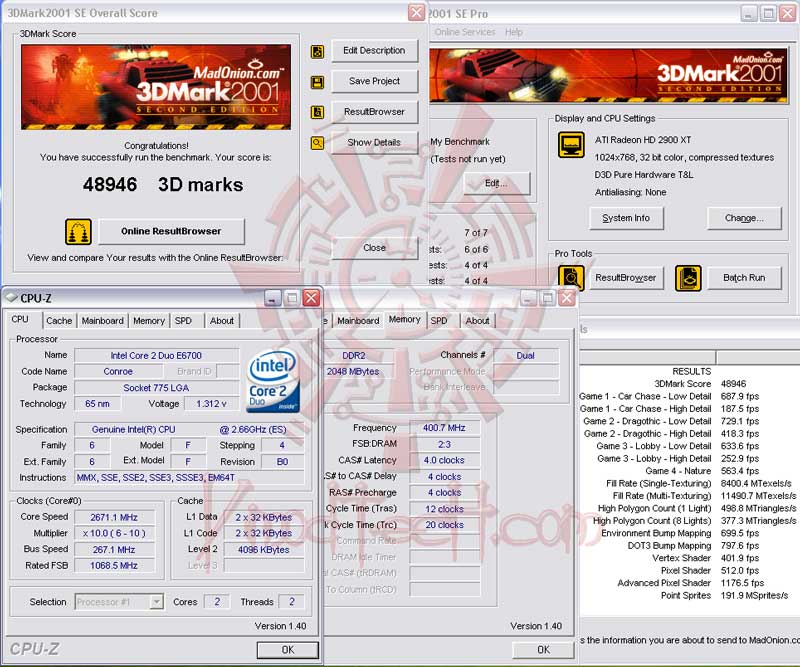
Task: Open System Info in 3DMark2001
Action: tap(626, 218)
